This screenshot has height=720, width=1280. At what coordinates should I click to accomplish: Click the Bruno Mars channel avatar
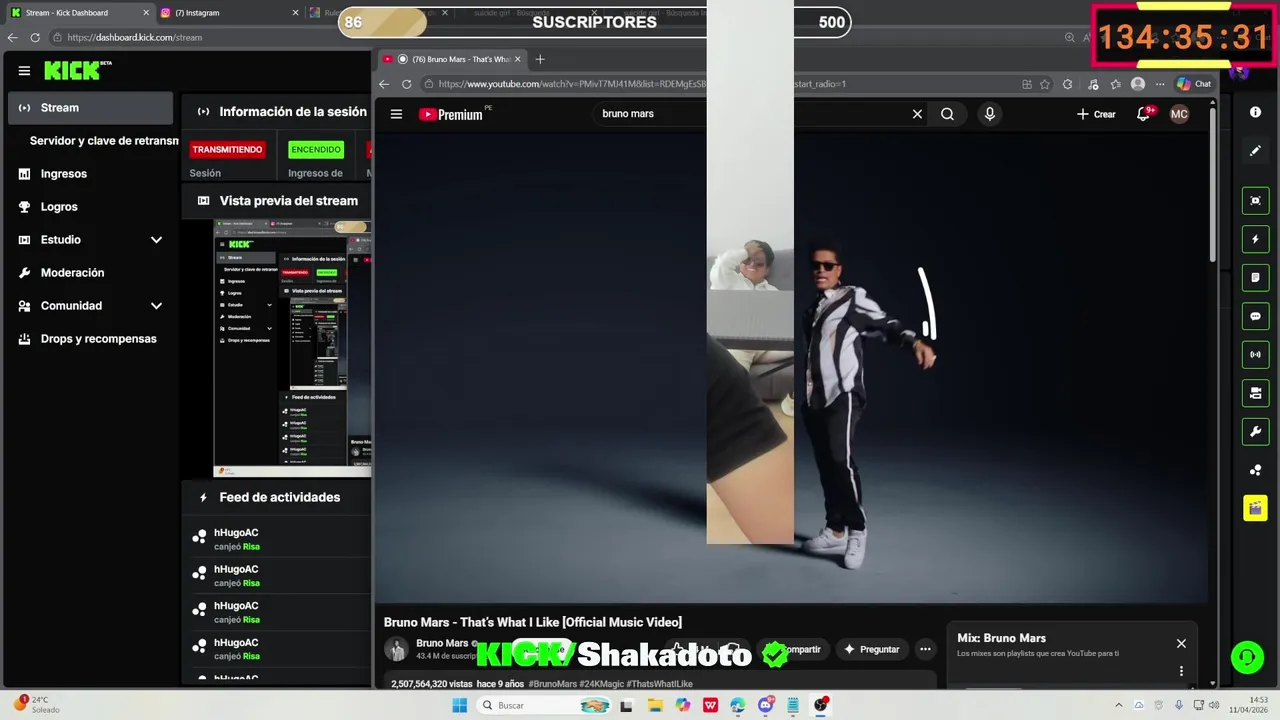(397, 649)
